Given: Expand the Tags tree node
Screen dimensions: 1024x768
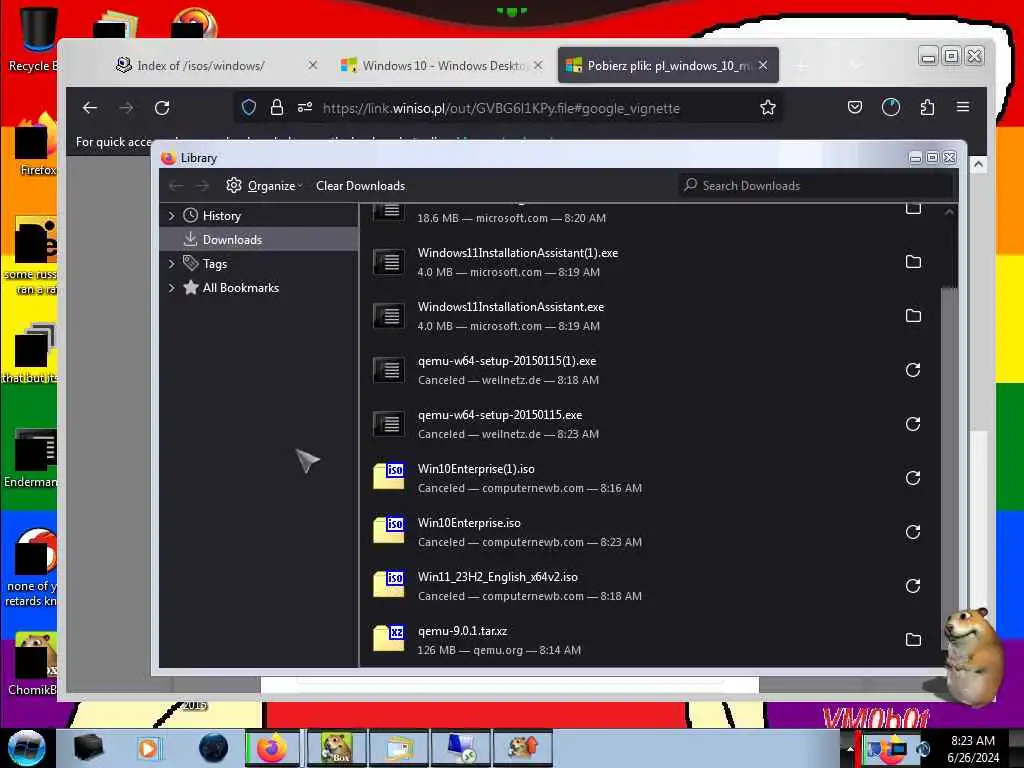Looking at the screenshot, I should [x=172, y=264].
